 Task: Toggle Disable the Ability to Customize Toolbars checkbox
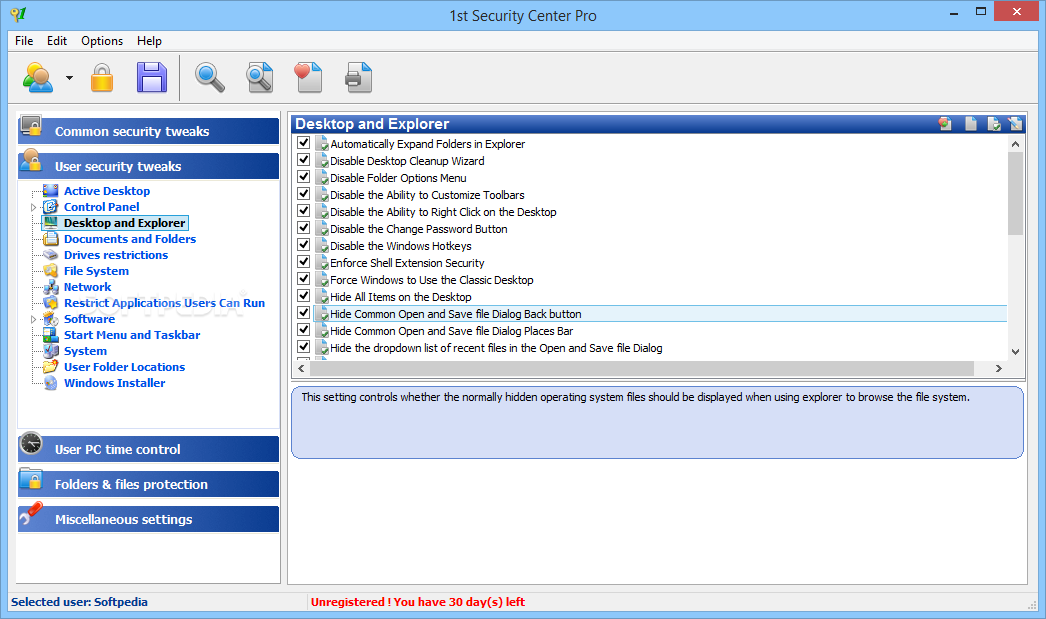click(304, 193)
